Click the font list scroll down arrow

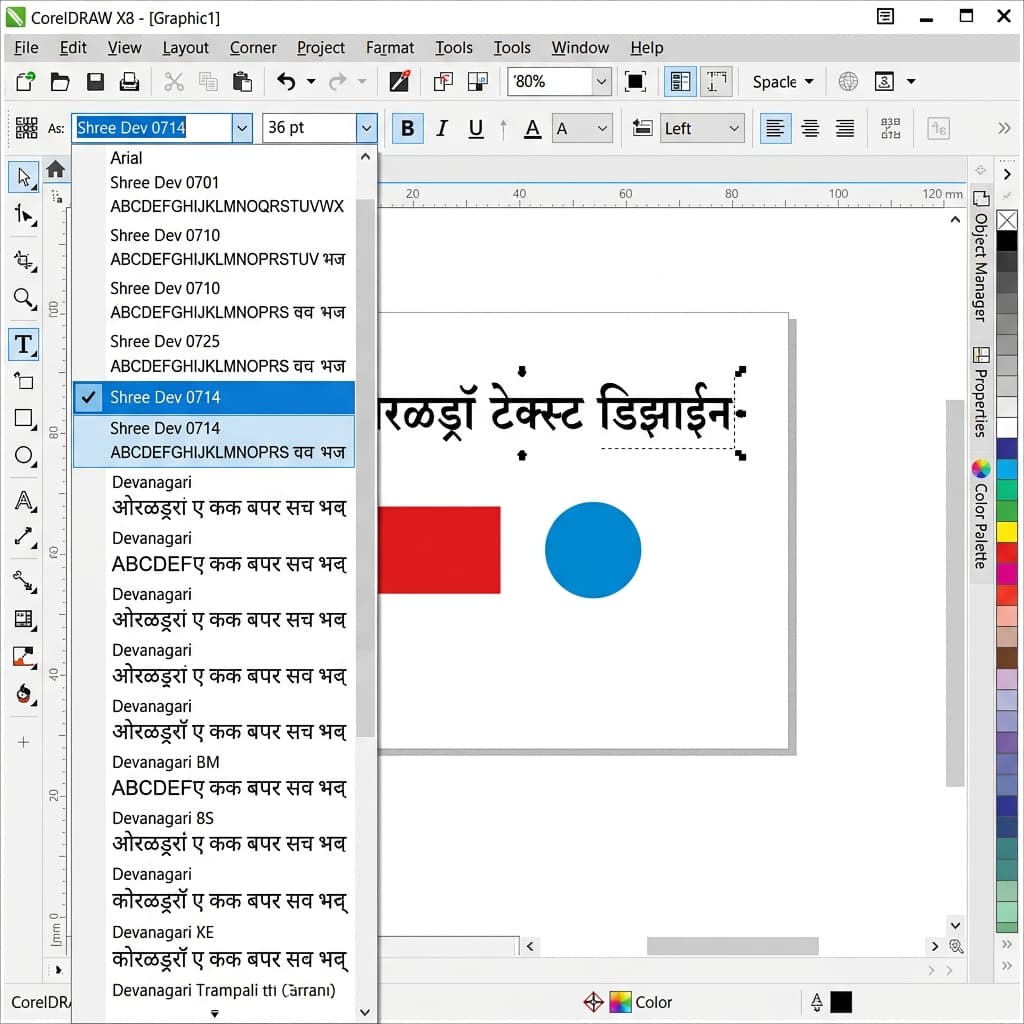point(365,1012)
